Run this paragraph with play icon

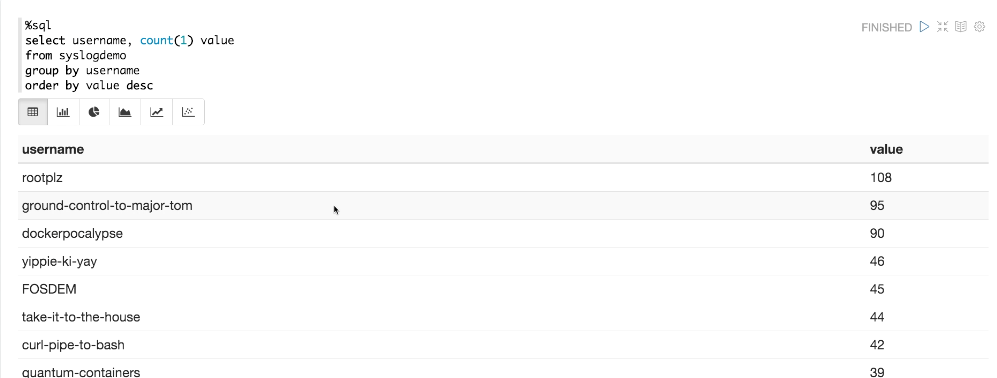(925, 27)
